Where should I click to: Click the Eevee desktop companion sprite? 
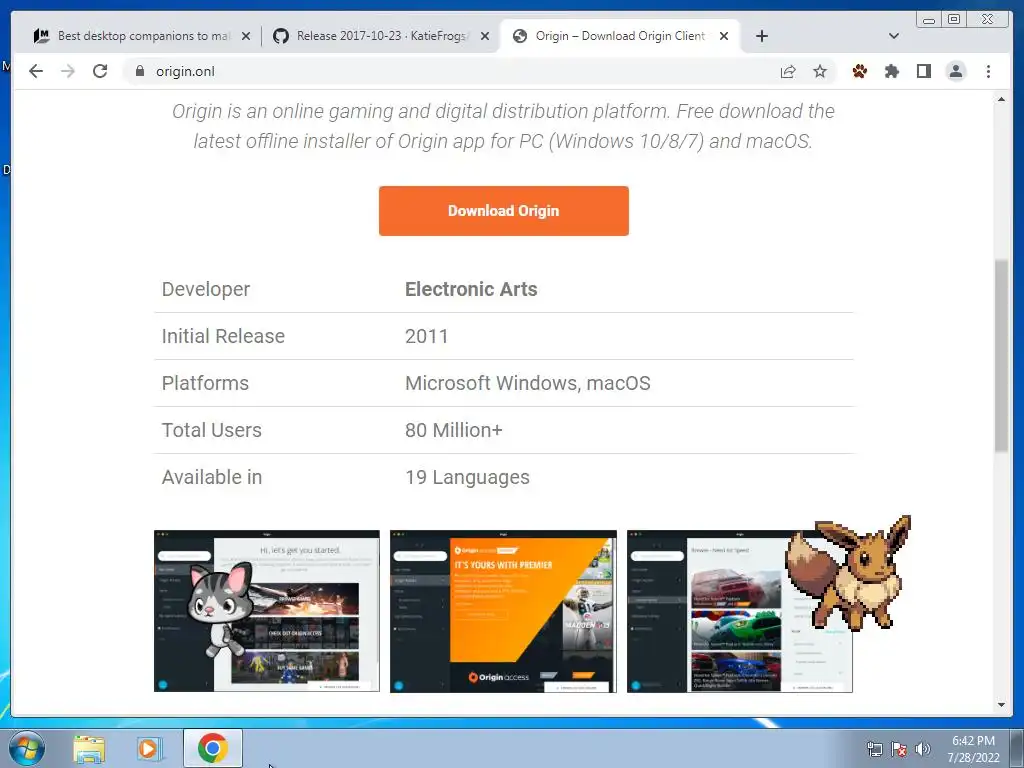click(848, 573)
